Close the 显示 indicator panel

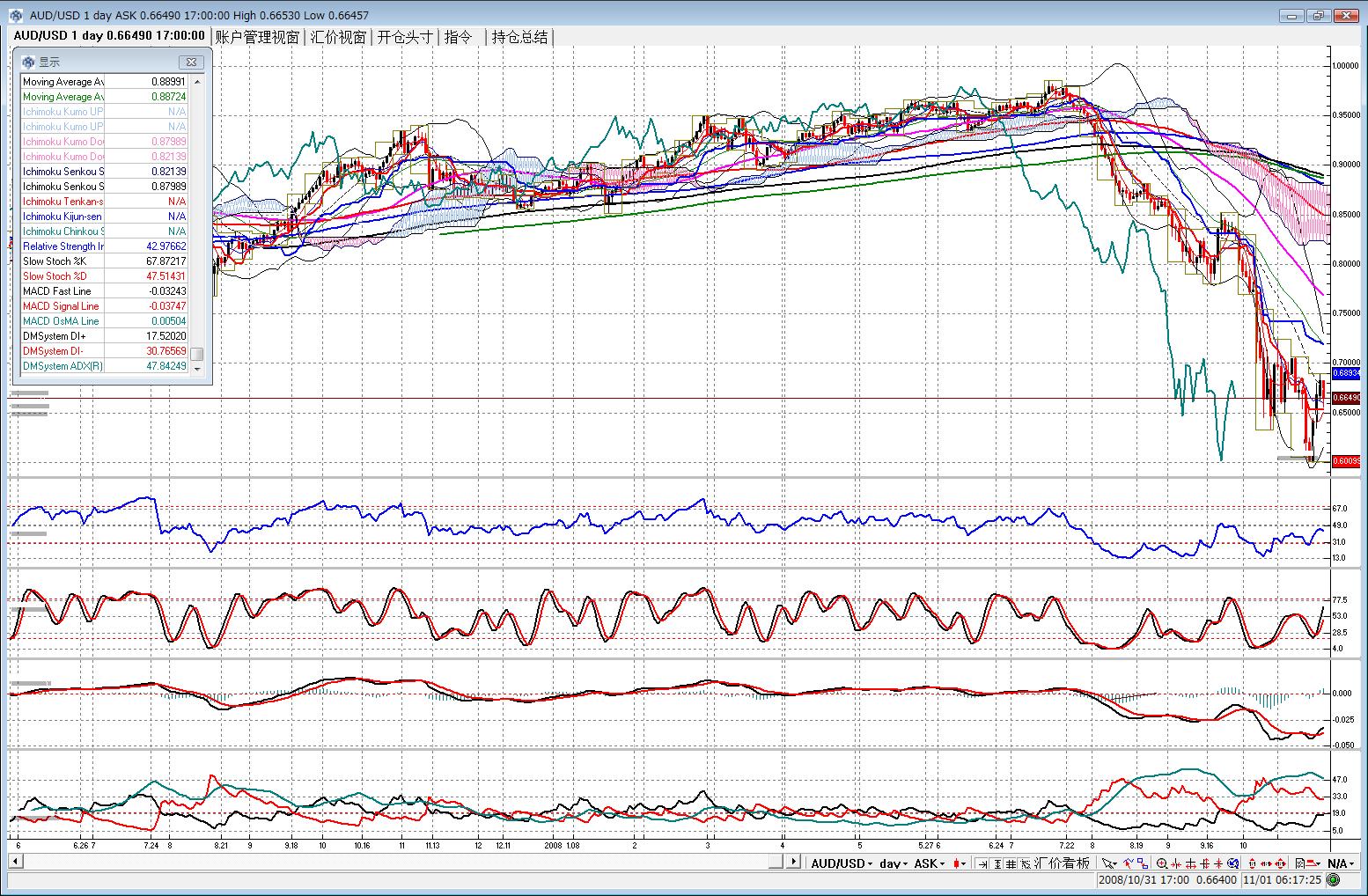[x=191, y=62]
